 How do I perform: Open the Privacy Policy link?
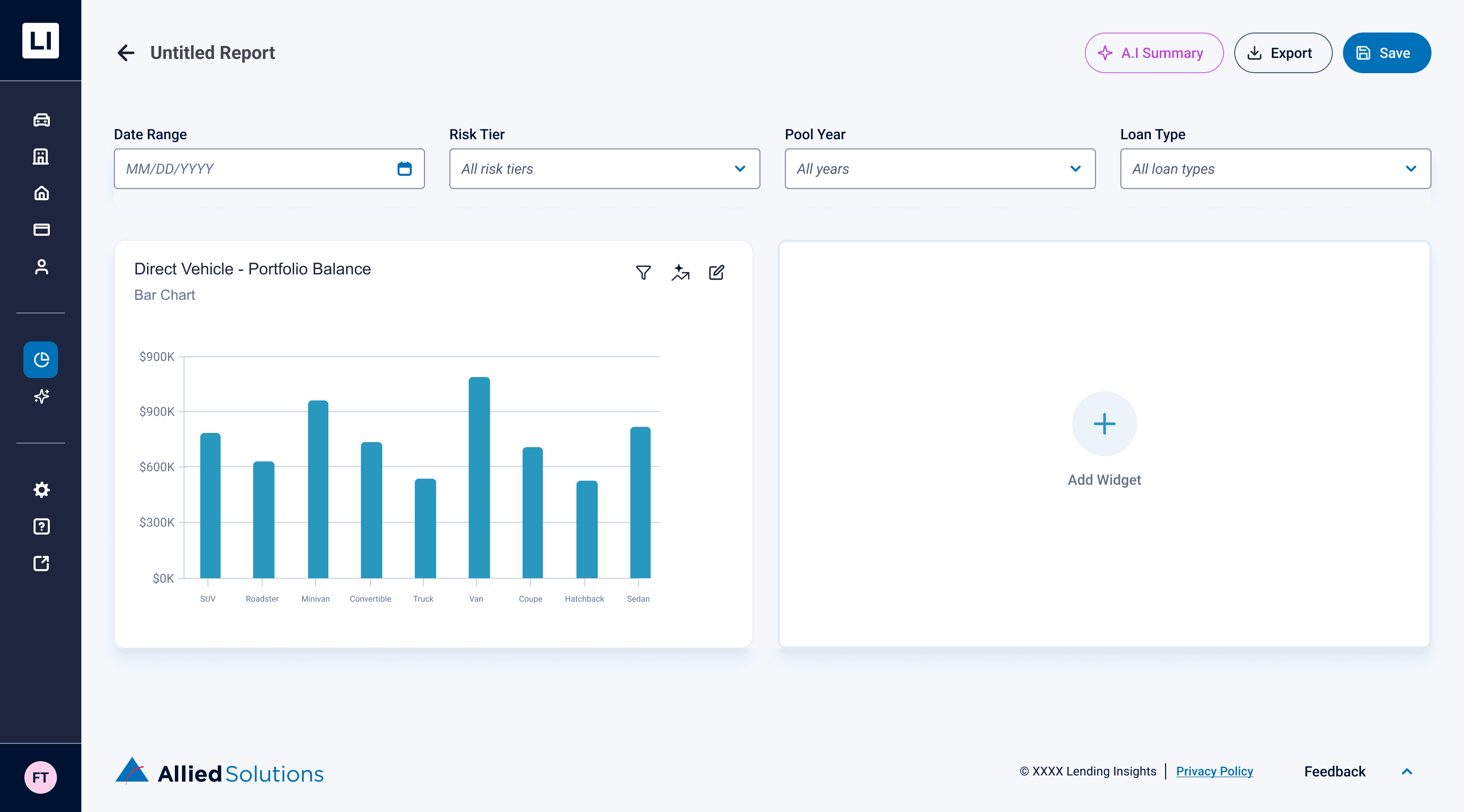click(x=1214, y=771)
